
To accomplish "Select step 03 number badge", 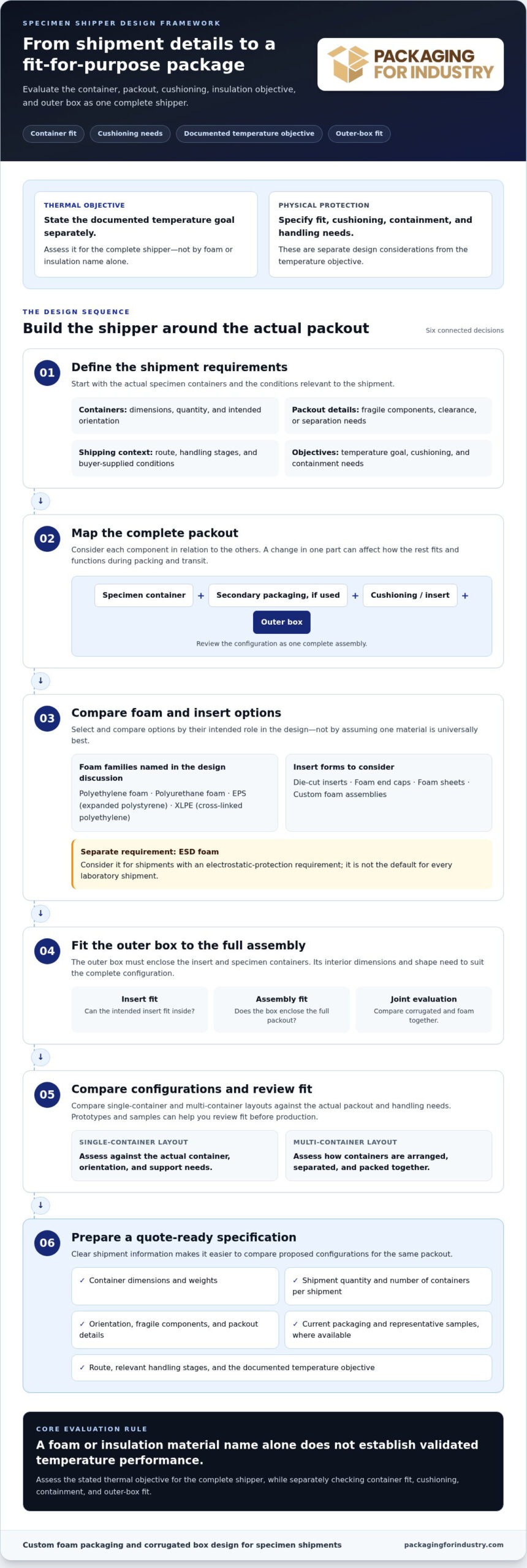I will (x=47, y=718).
